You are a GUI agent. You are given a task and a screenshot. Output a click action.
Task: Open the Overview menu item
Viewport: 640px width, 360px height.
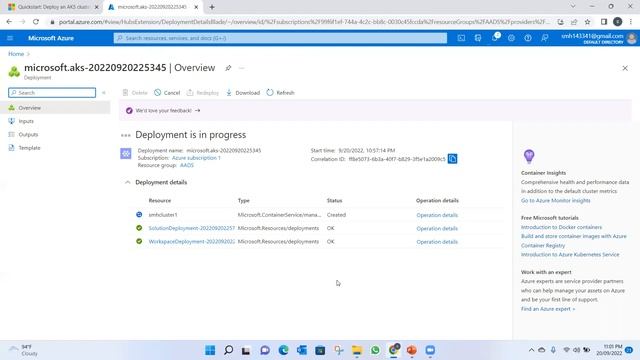point(55,108)
